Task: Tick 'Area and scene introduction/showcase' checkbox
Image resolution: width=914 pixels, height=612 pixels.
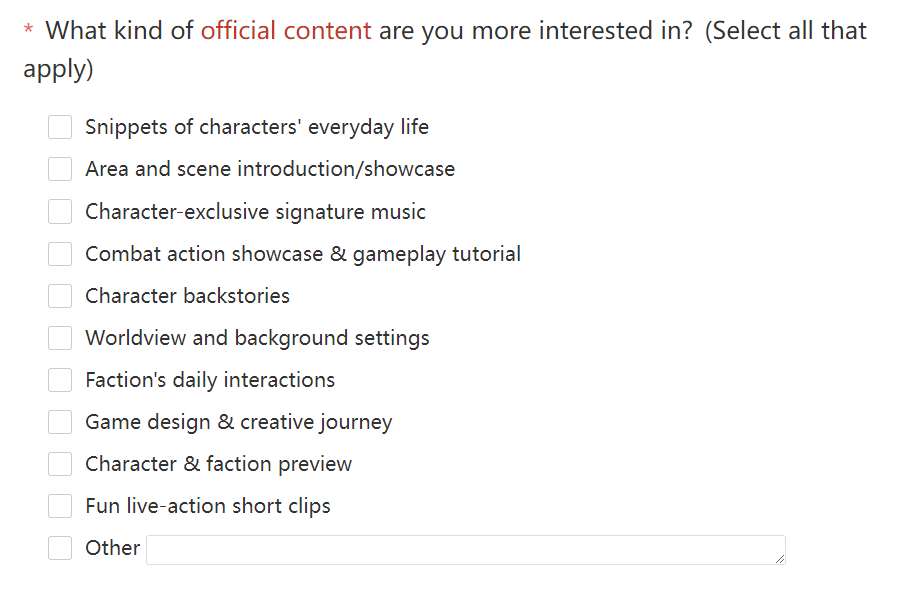Action: [x=60, y=169]
